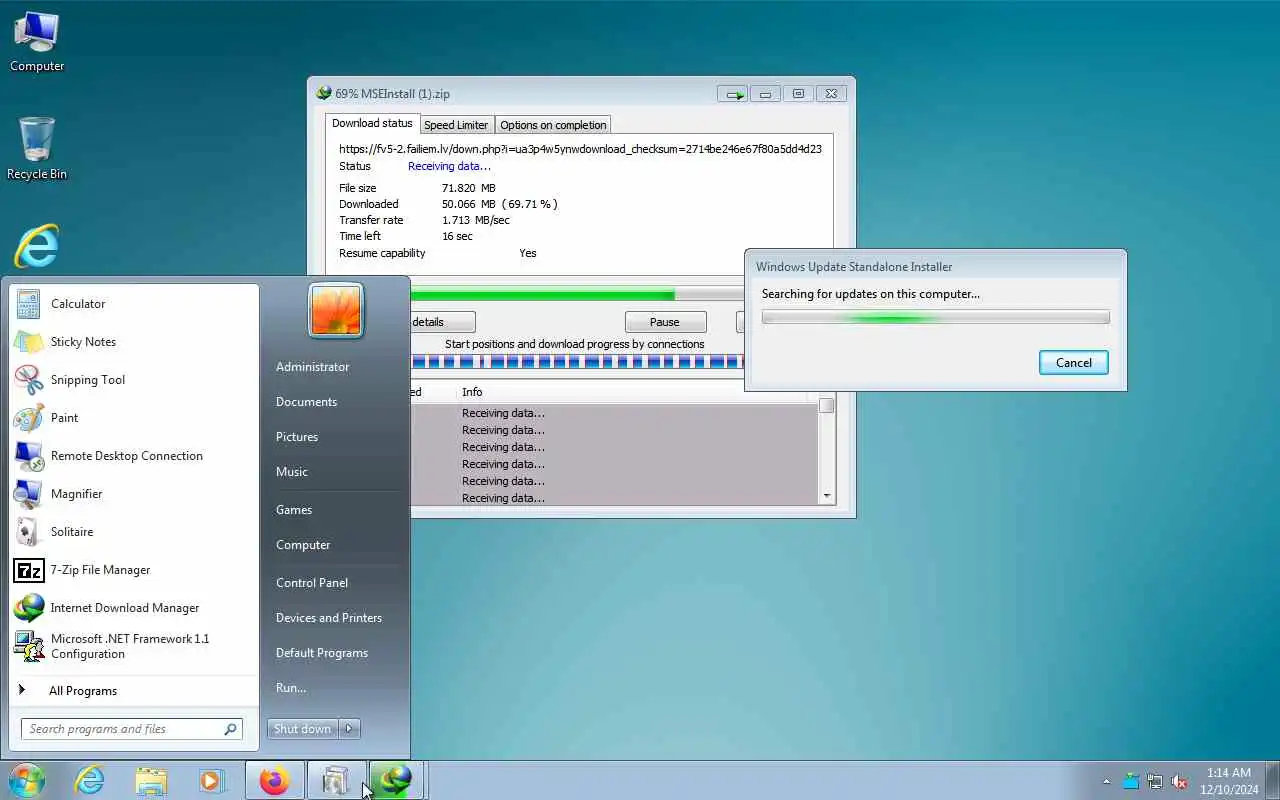This screenshot has width=1280, height=800.
Task: Expand All Programs list
Action: (135, 691)
